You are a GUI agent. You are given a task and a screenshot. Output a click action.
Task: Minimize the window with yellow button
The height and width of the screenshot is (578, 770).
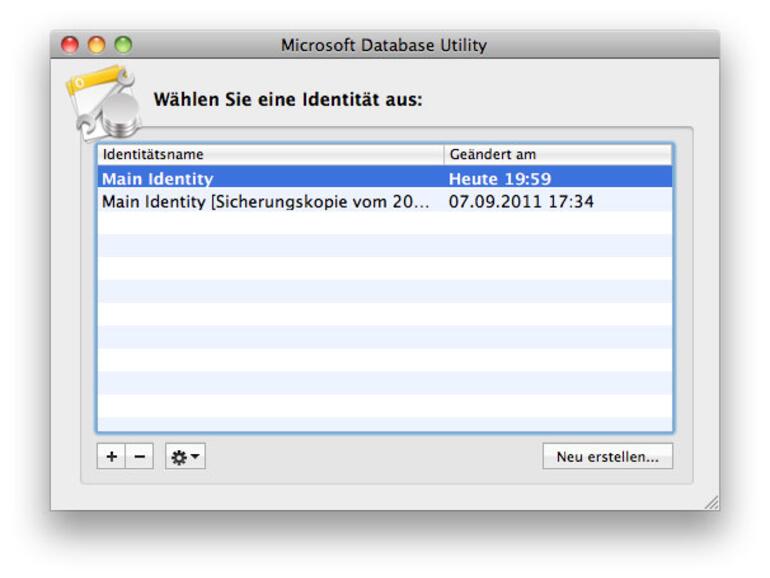tap(97, 45)
